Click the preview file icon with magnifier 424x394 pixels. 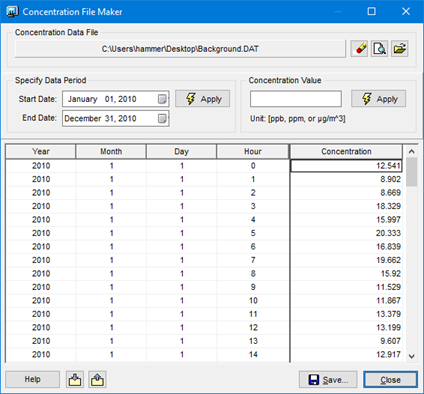click(x=379, y=49)
